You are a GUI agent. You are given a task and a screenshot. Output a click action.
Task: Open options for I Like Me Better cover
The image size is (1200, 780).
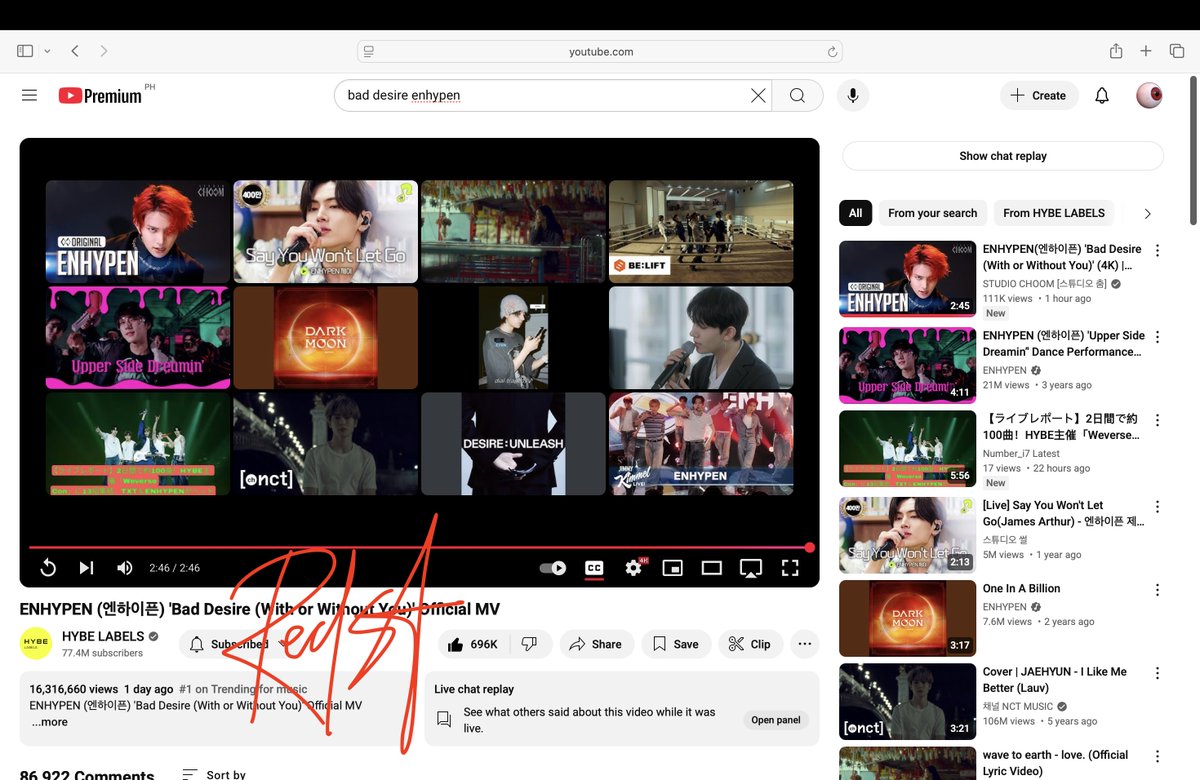1157,674
